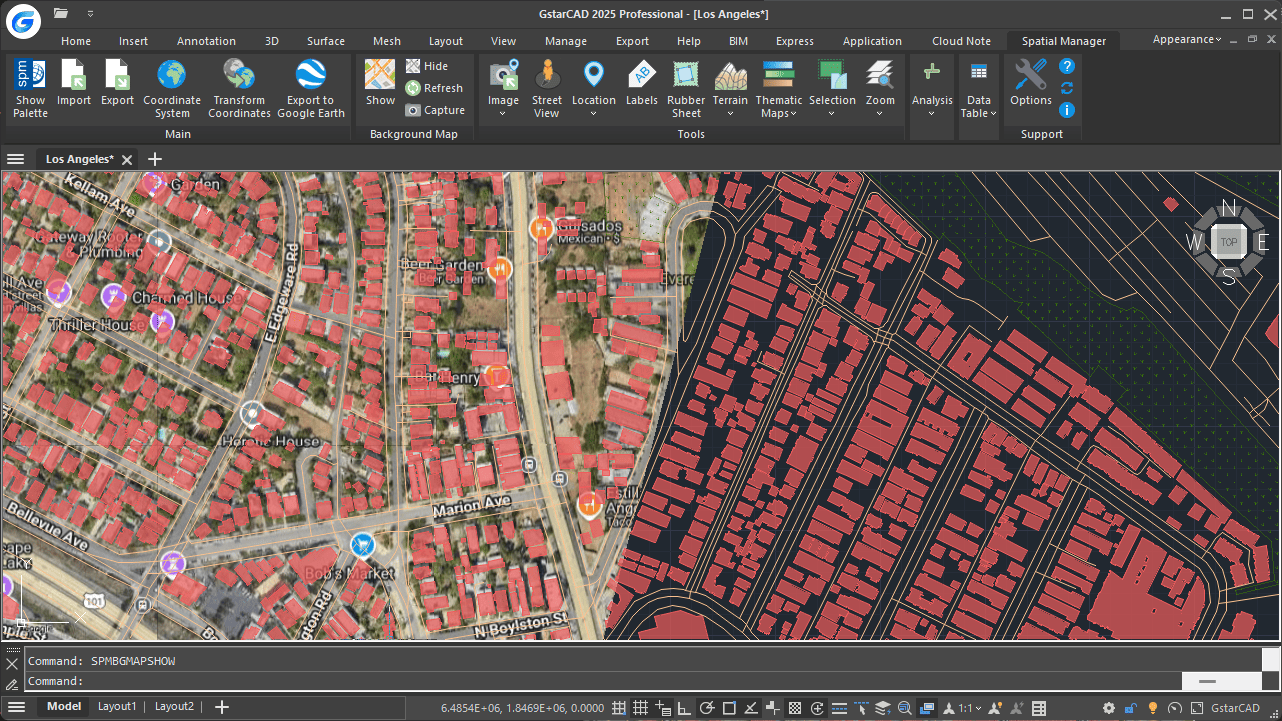Click the blue info icon in Support
The width and height of the screenshot is (1282, 721).
pos(1067,110)
